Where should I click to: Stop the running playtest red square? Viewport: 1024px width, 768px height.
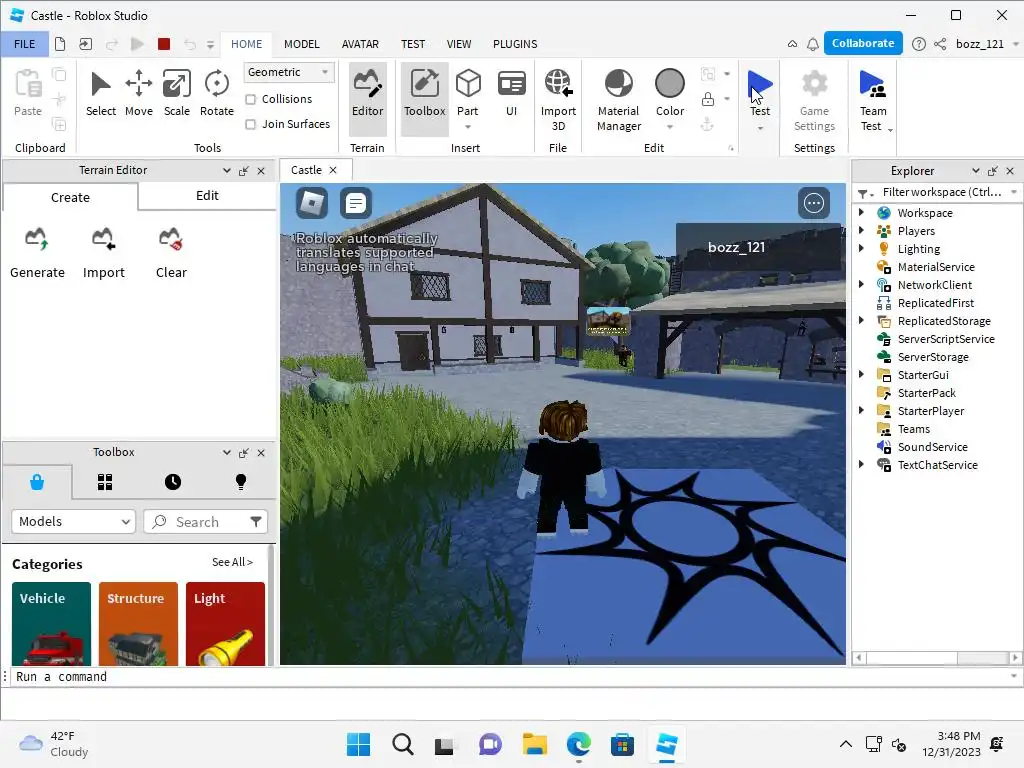pos(164,44)
